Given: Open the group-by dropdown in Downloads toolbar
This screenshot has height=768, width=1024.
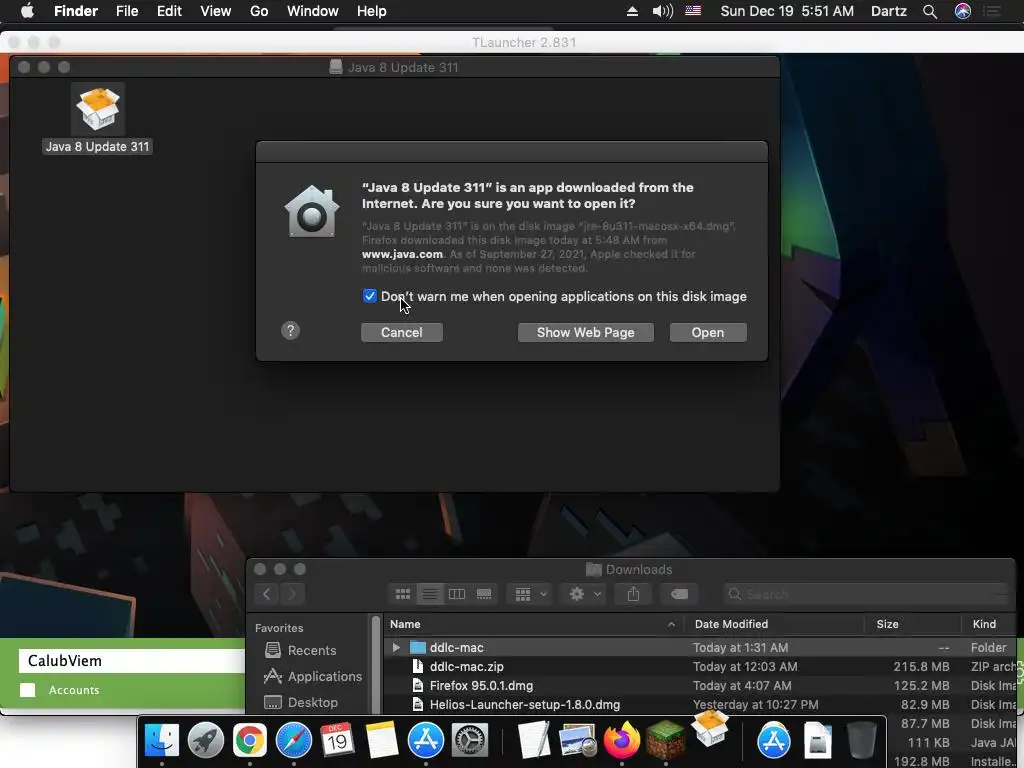Looking at the screenshot, I should pyautogui.click(x=530, y=594).
